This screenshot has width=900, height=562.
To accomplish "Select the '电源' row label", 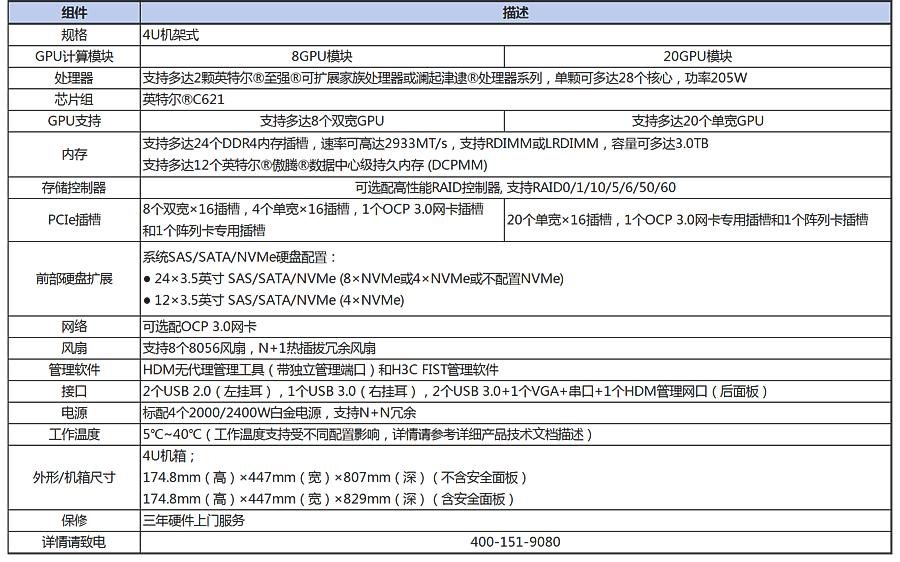I will pyautogui.click(x=74, y=413).
